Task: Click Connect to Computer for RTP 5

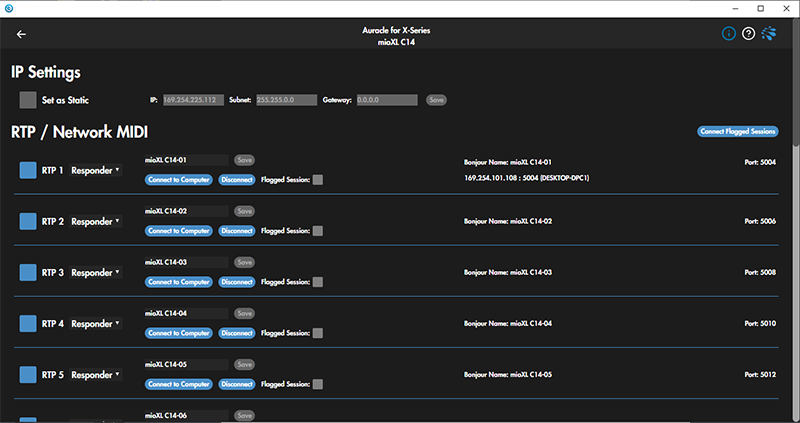Action: tap(179, 384)
